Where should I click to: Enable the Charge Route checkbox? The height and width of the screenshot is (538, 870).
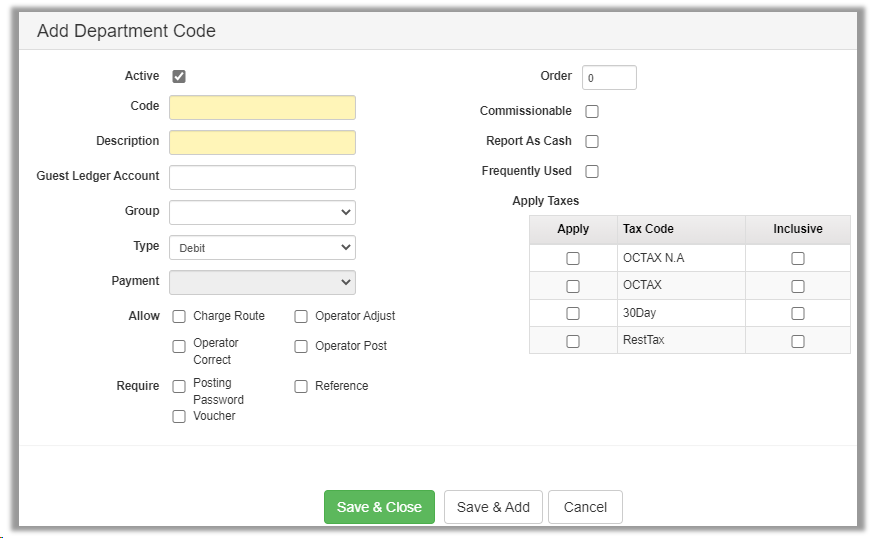click(179, 317)
